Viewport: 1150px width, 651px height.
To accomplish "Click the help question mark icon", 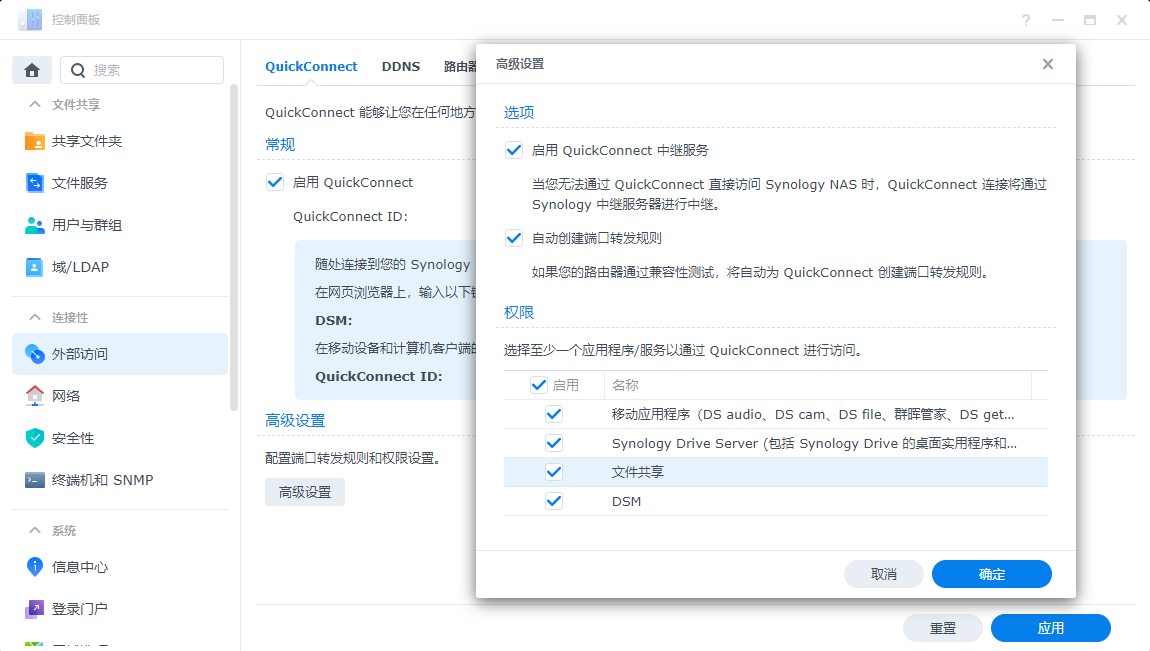I will click(1026, 20).
